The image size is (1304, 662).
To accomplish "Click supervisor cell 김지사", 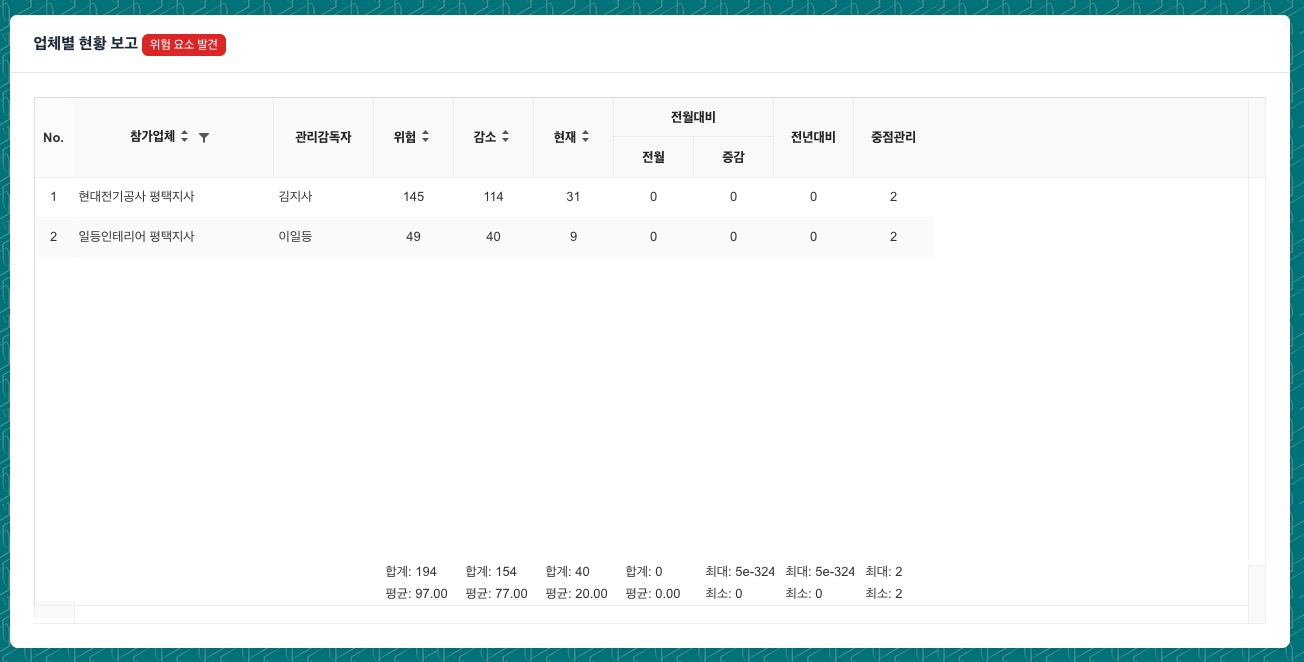I will 296,197.
